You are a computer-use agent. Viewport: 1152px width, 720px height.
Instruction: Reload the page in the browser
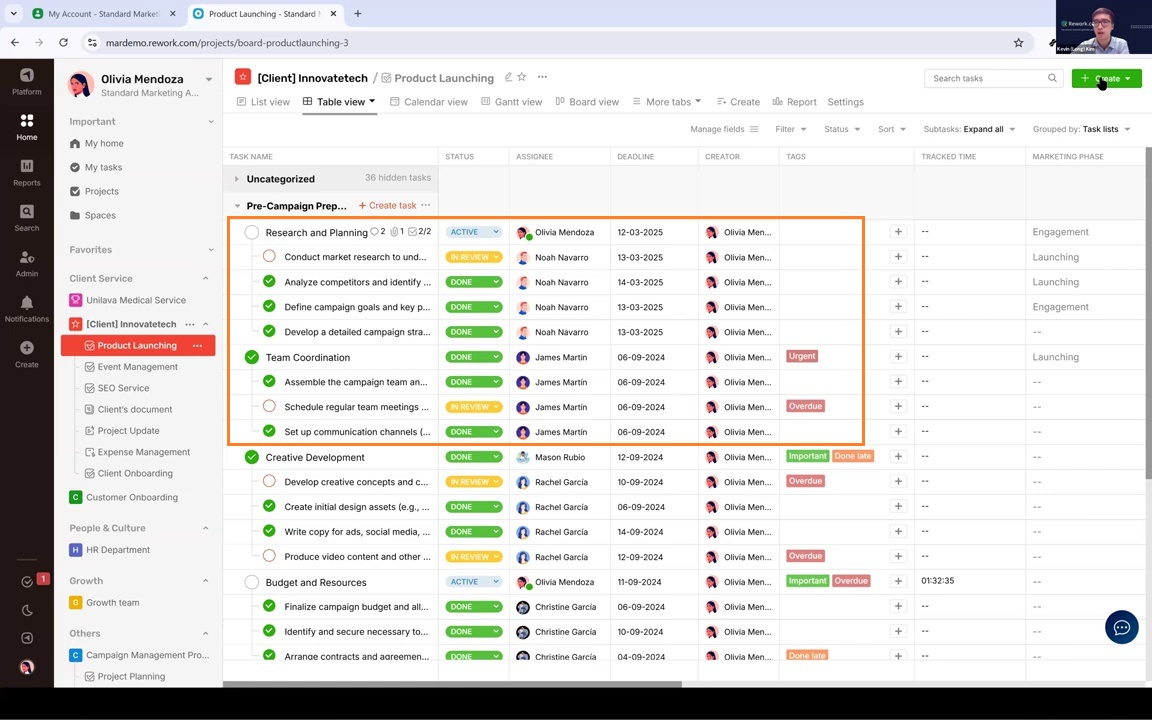click(63, 43)
